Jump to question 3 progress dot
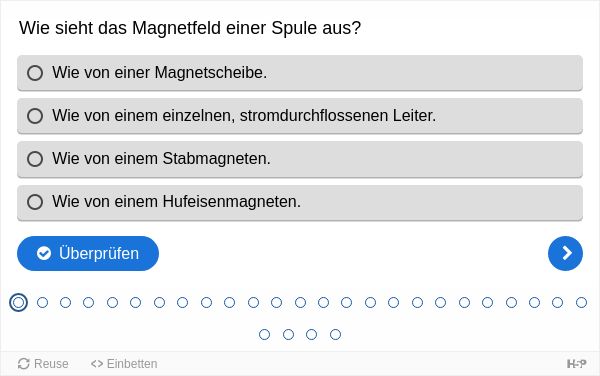600x376 pixels. pyautogui.click(x=65, y=303)
